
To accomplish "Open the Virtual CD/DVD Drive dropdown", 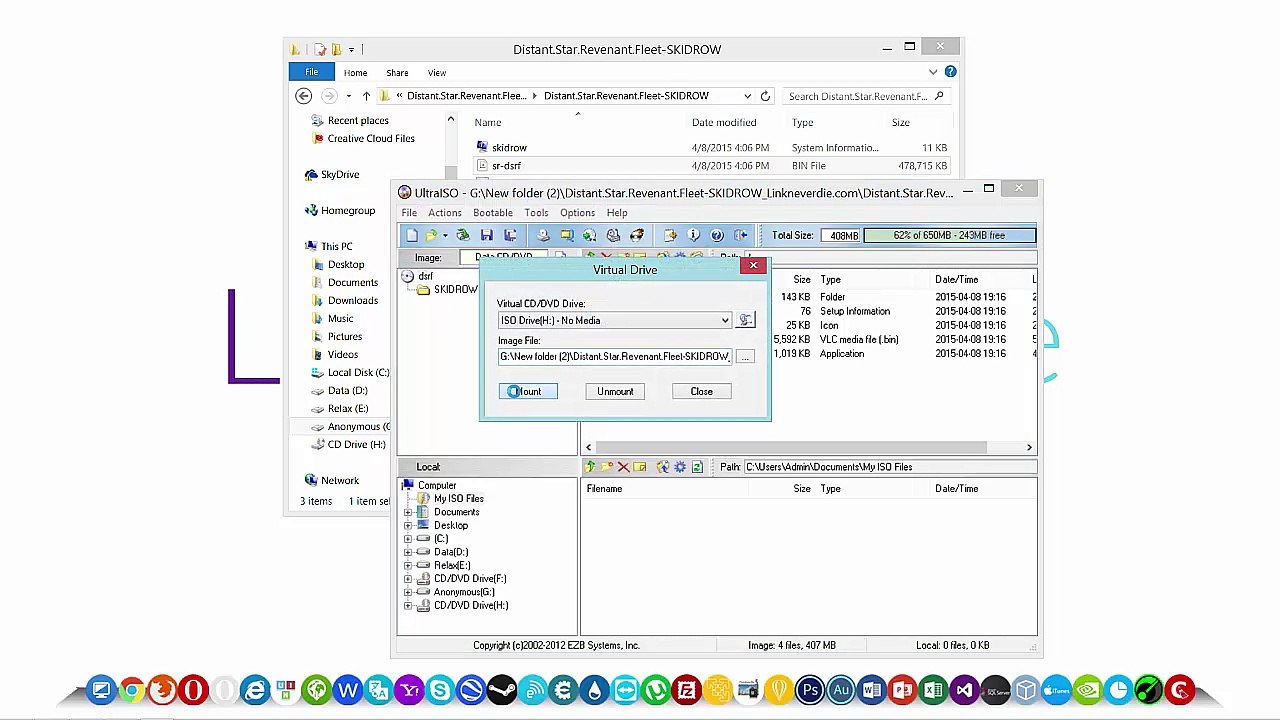I will [x=725, y=321].
